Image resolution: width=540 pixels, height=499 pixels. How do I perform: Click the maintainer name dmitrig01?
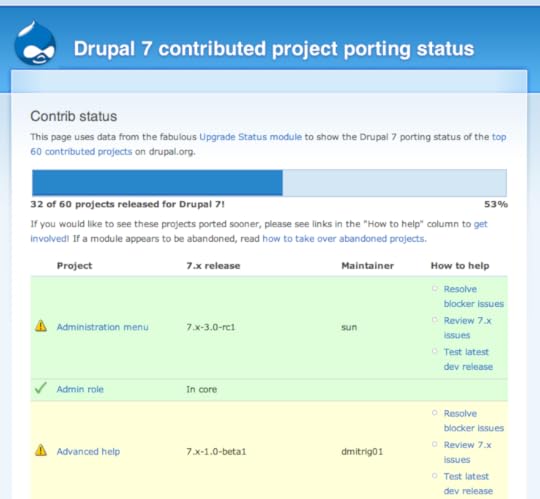click(362, 451)
